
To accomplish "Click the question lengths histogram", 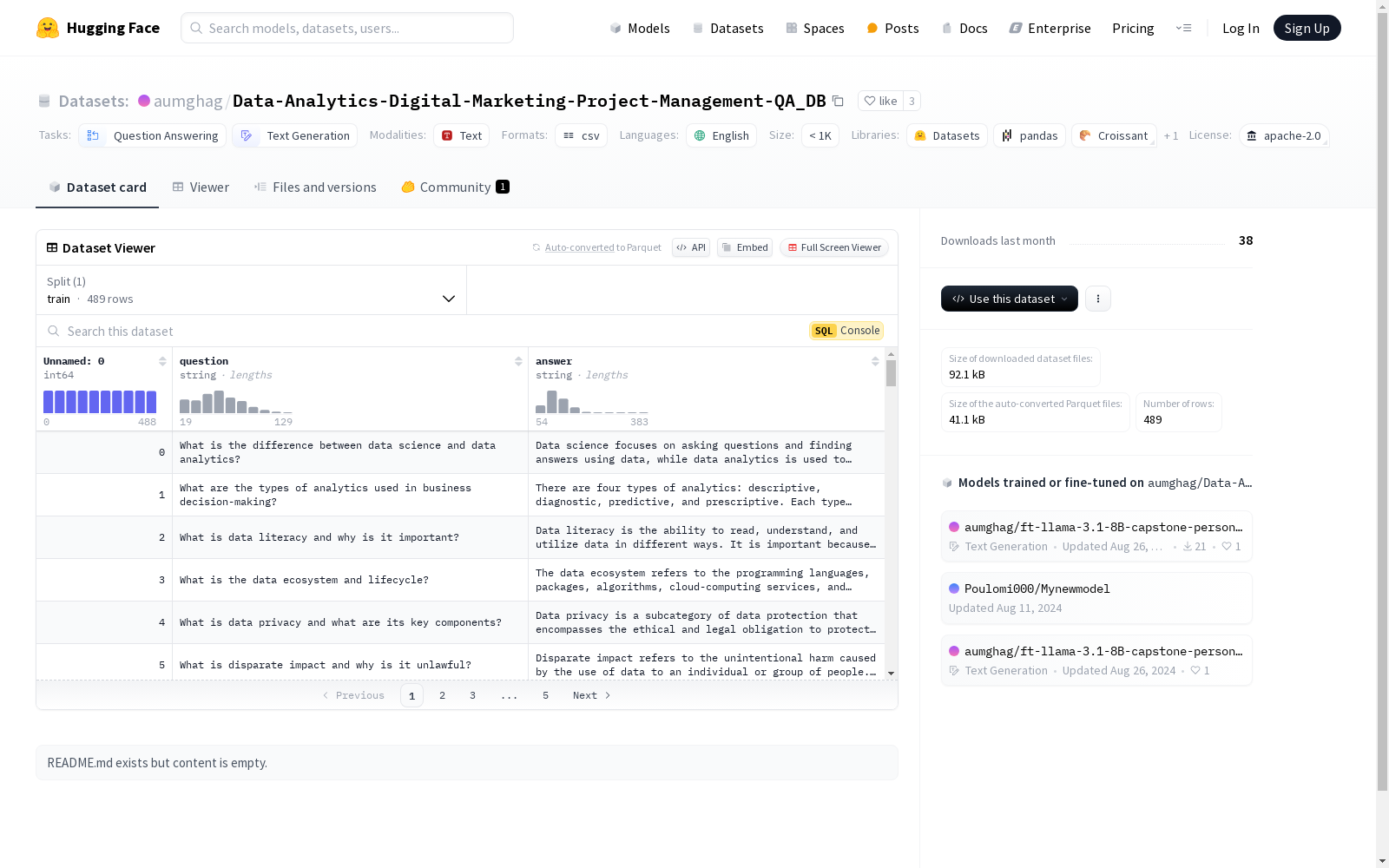I will [236, 401].
